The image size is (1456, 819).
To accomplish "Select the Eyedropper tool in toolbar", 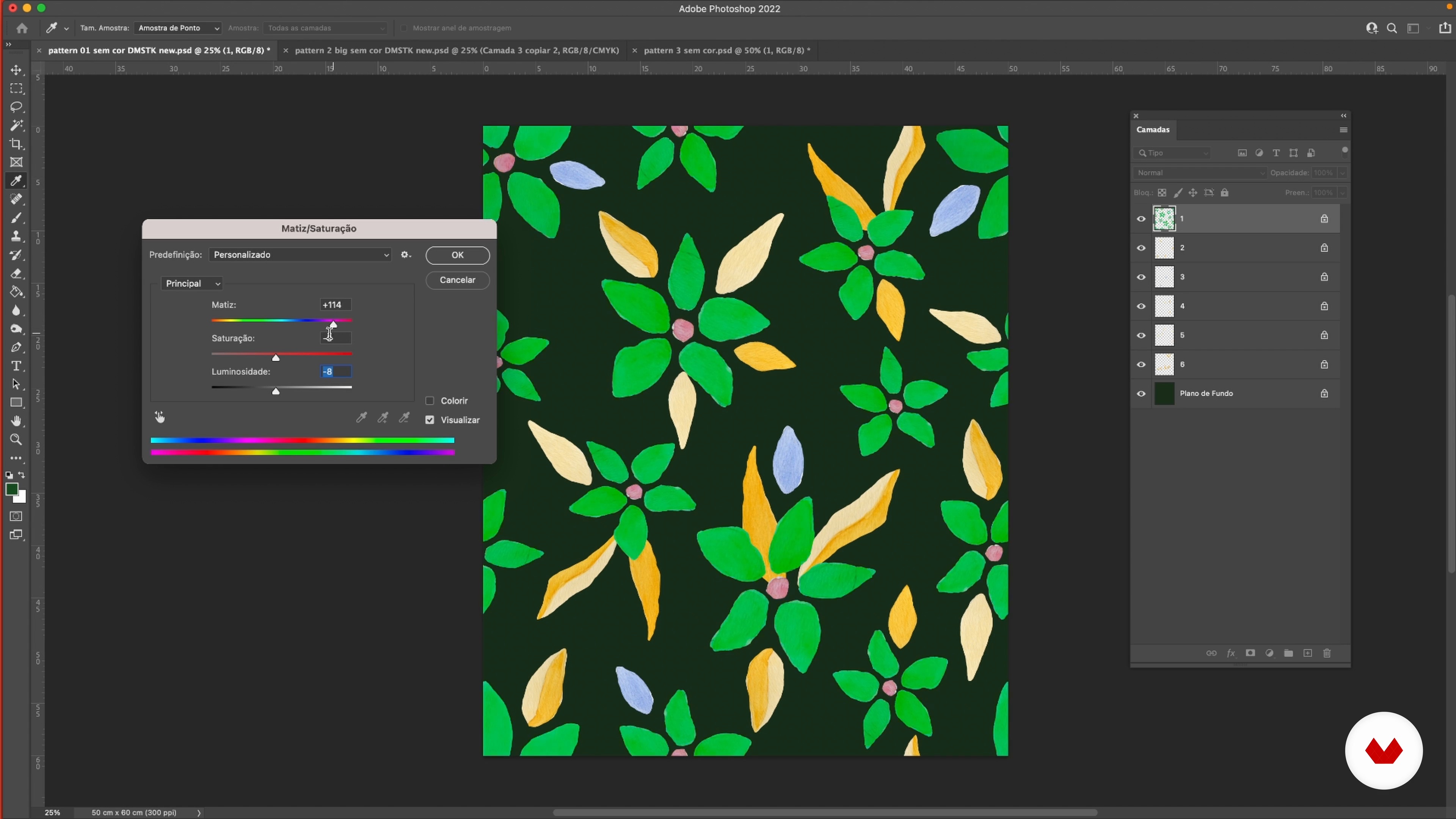I will pos(16,181).
